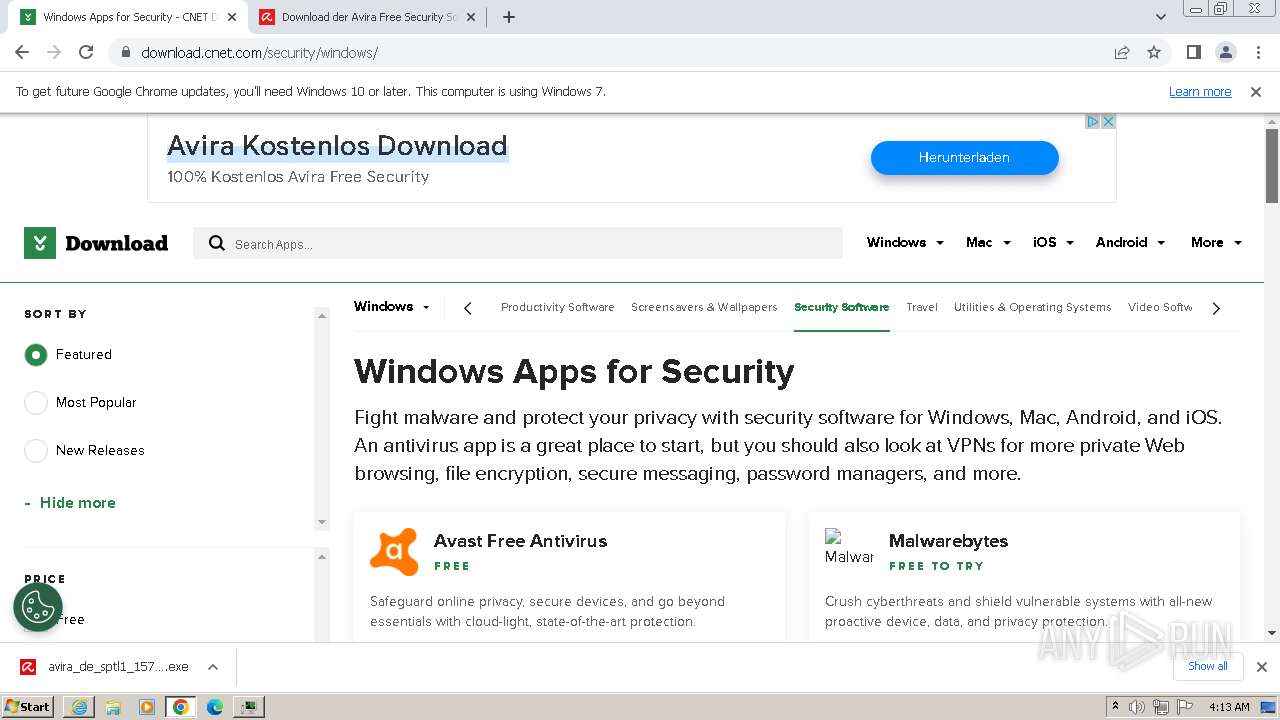Click the browser back arrow

[22, 52]
